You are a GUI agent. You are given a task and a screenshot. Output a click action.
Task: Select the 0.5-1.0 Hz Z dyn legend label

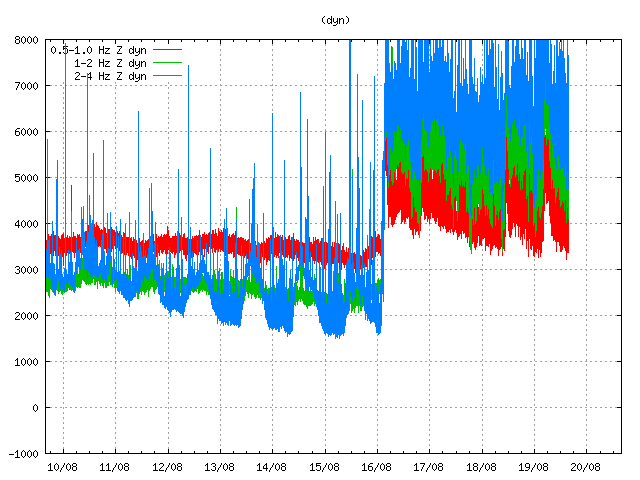[98, 49]
